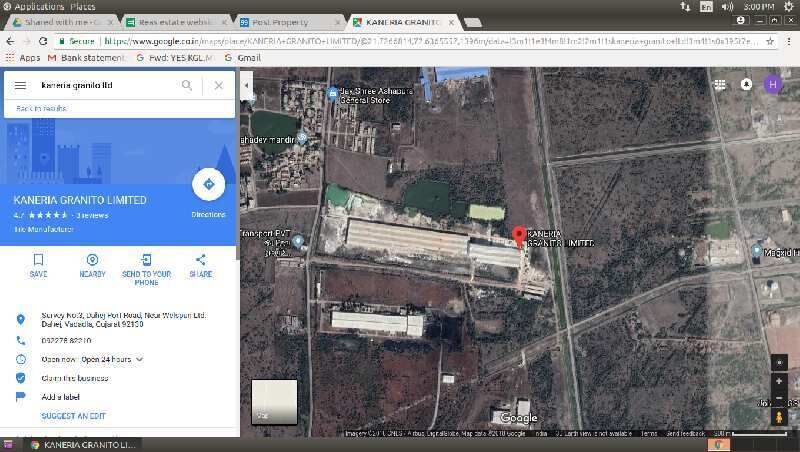Screen dimensions: 800x452
Task: Open the 3 reviews link
Action: (x=92, y=215)
